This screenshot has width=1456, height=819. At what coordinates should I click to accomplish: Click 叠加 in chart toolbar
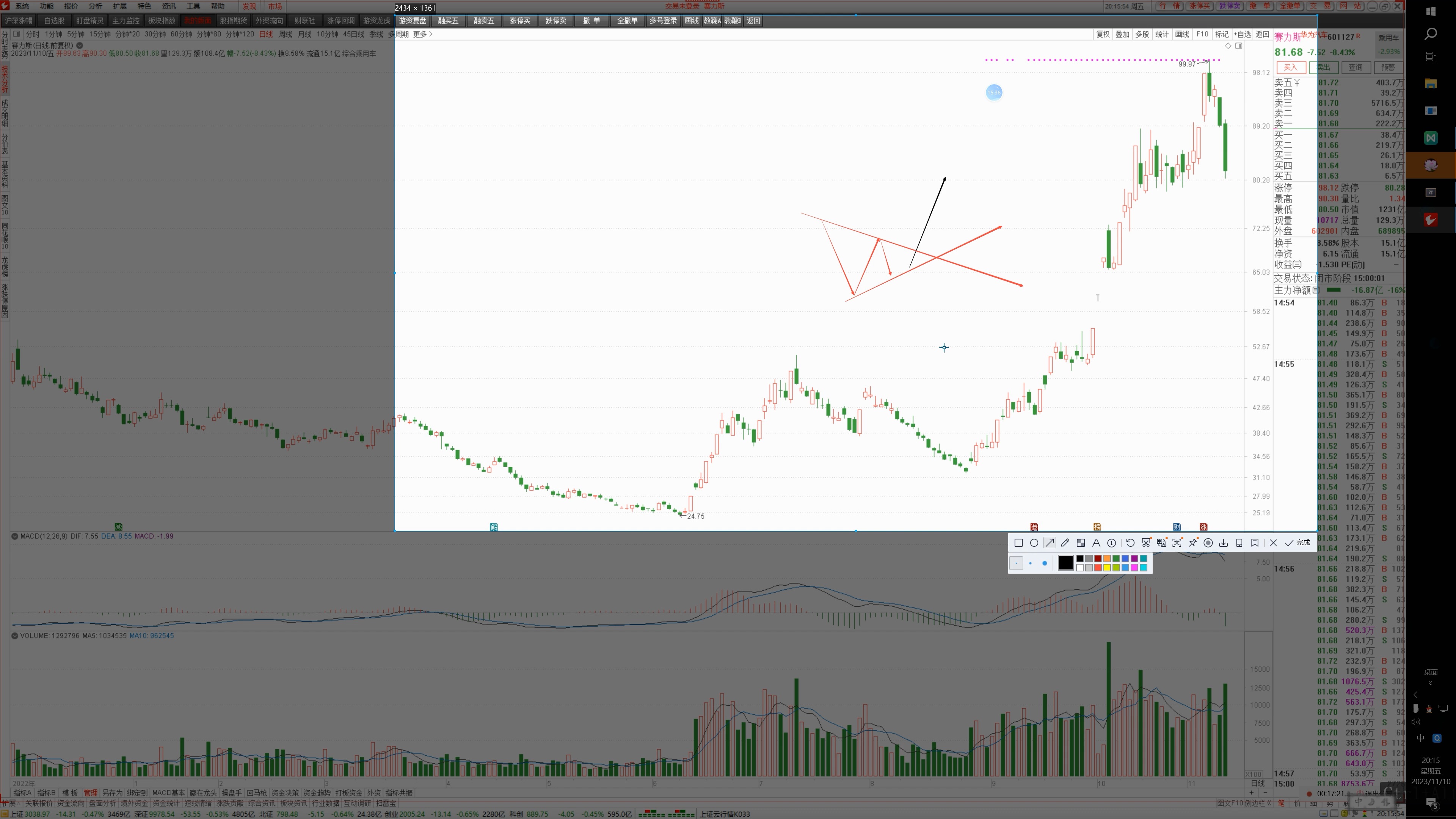1122,35
